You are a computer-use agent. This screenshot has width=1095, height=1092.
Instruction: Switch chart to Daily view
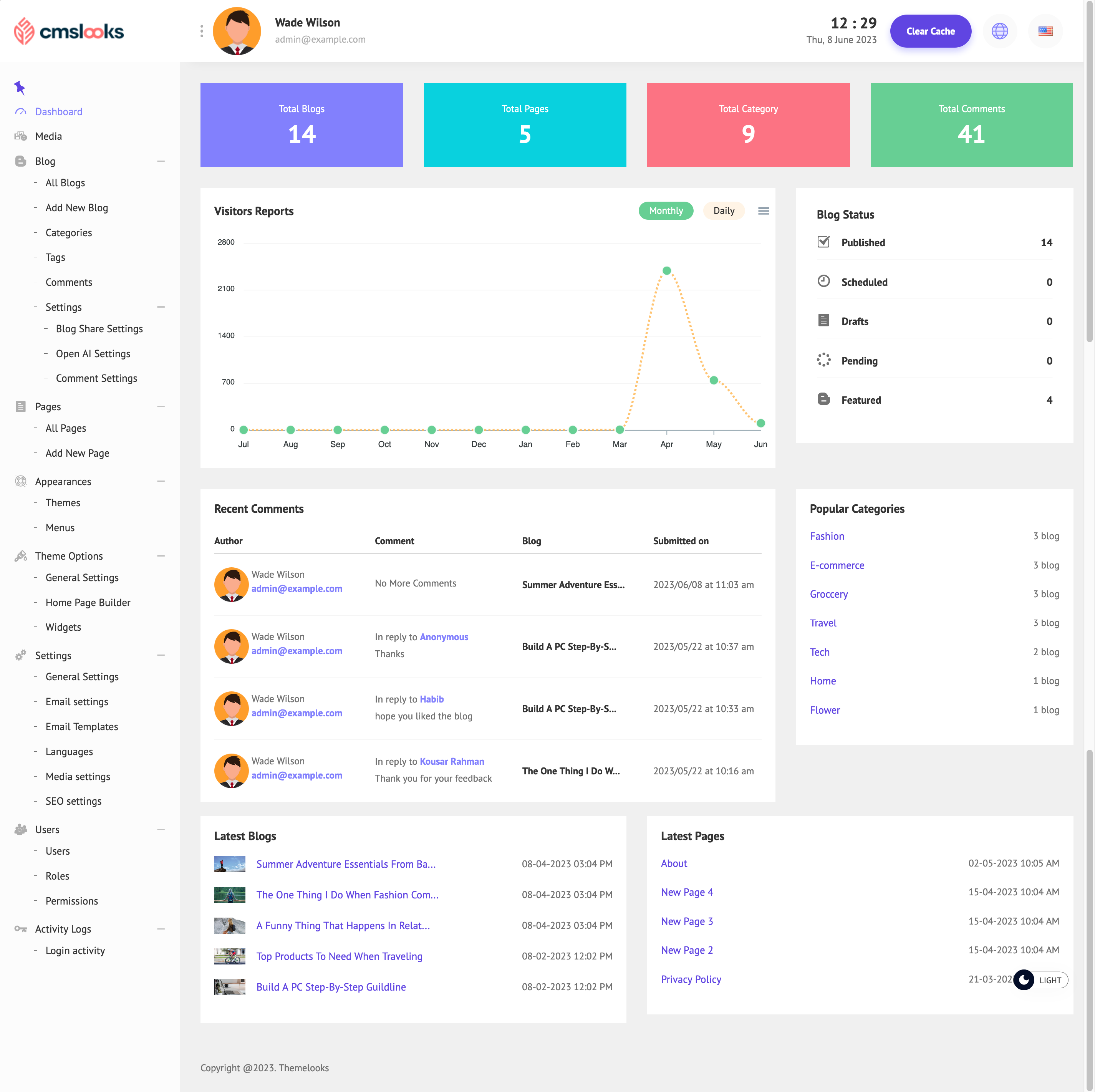pyautogui.click(x=723, y=211)
